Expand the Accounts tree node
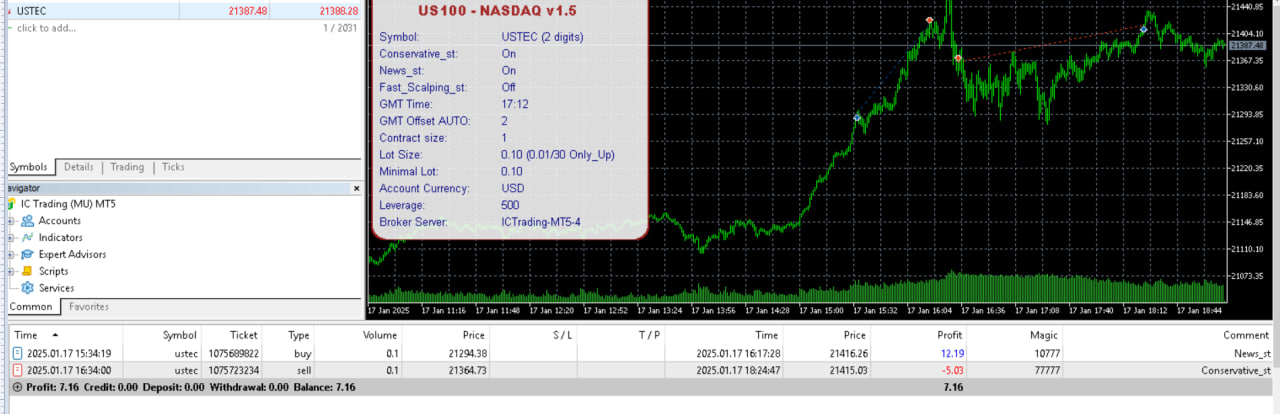1280x414 pixels. coord(11,221)
